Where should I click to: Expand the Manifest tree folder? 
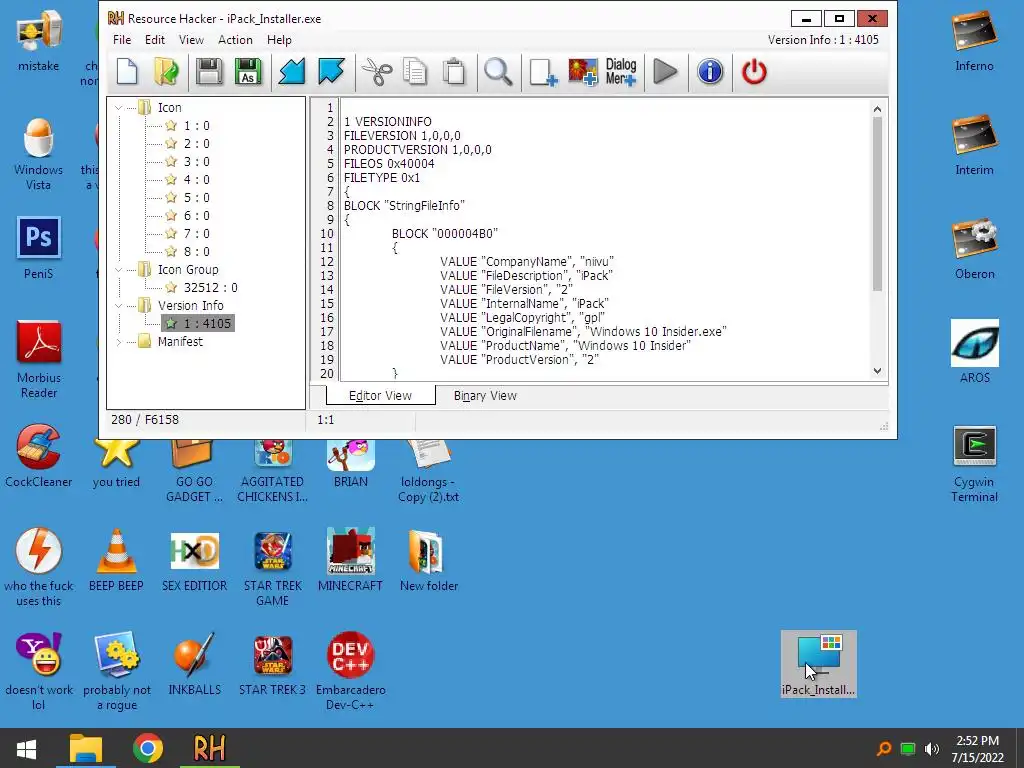pos(119,342)
